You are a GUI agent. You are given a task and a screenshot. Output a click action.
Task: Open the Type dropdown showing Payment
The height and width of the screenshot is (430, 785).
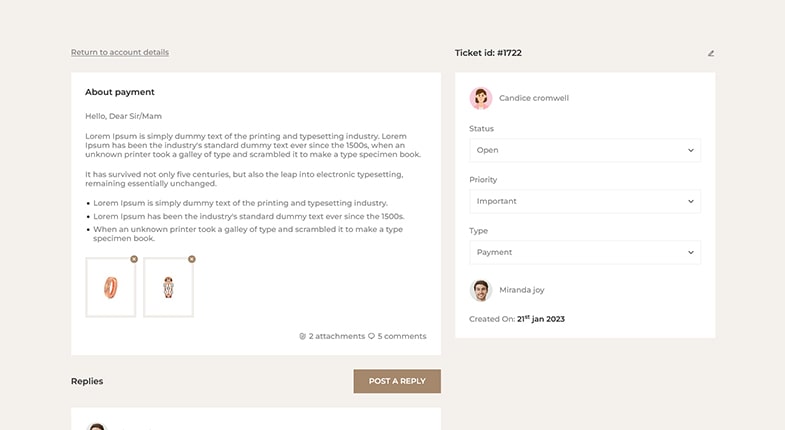pyautogui.click(x=585, y=252)
